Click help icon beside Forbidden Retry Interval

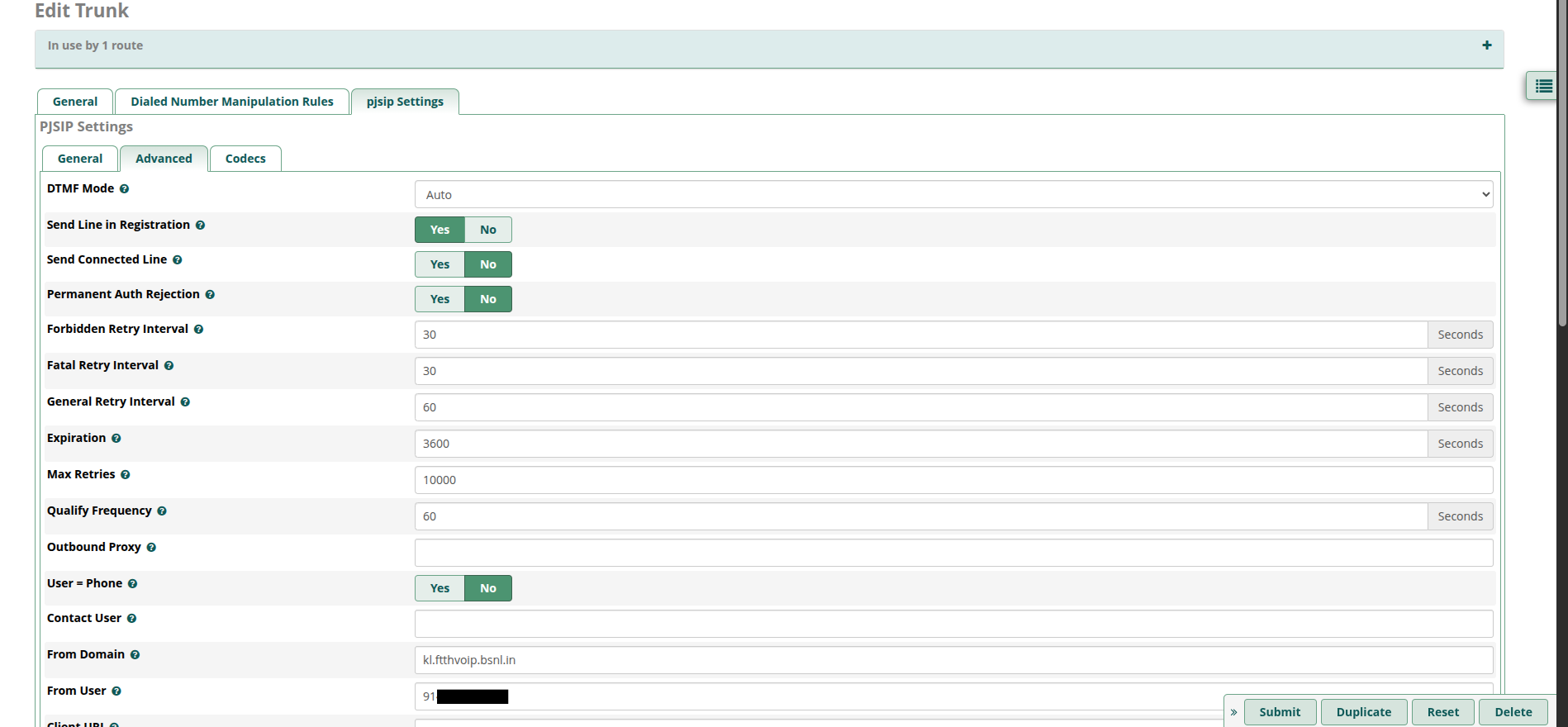coord(198,330)
